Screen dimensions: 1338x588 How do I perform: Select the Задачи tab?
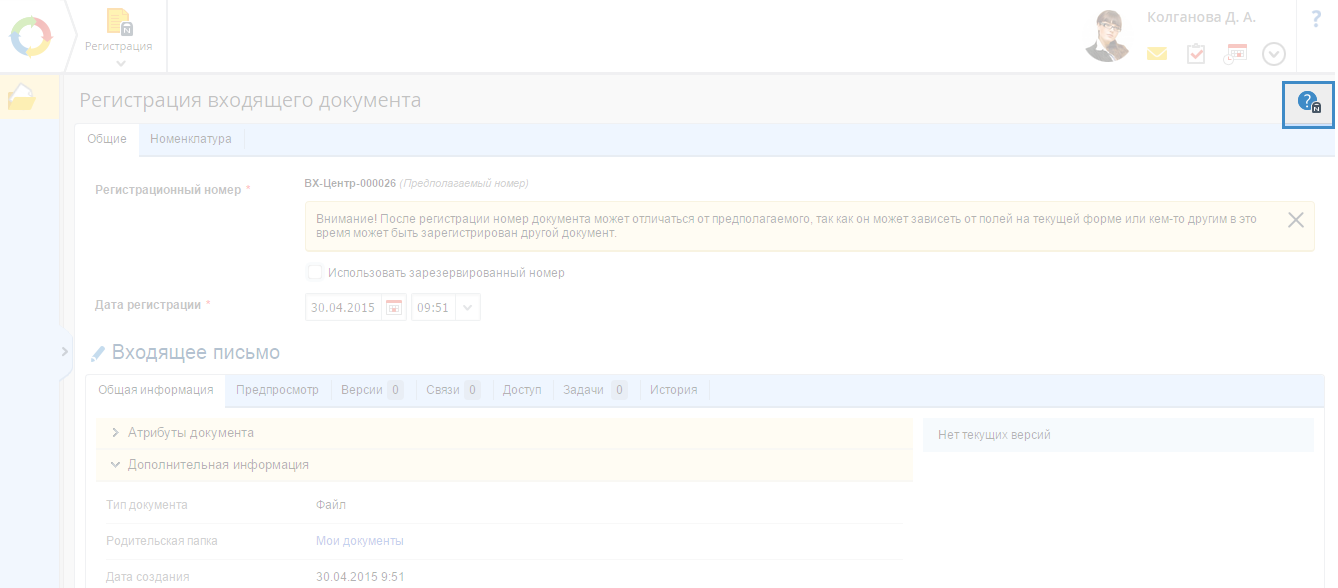coord(594,390)
